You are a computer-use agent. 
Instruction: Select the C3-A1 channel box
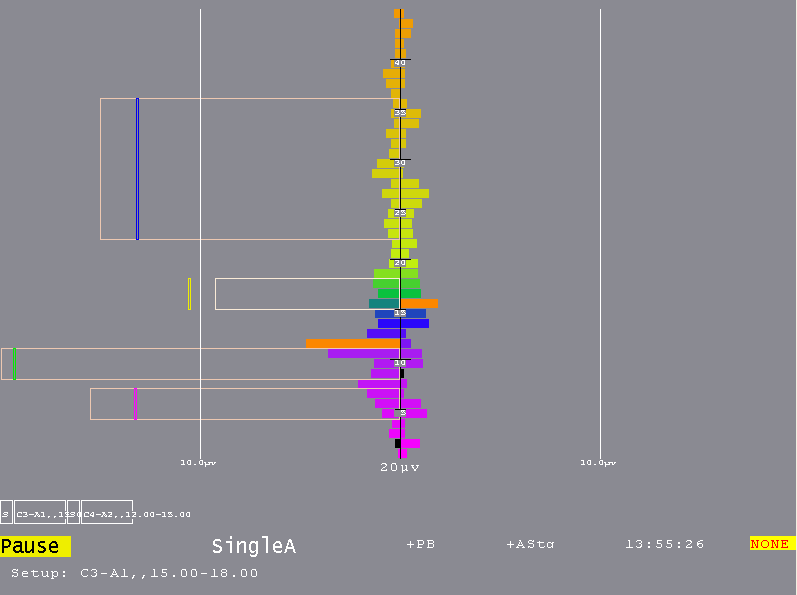(x=40, y=513)
